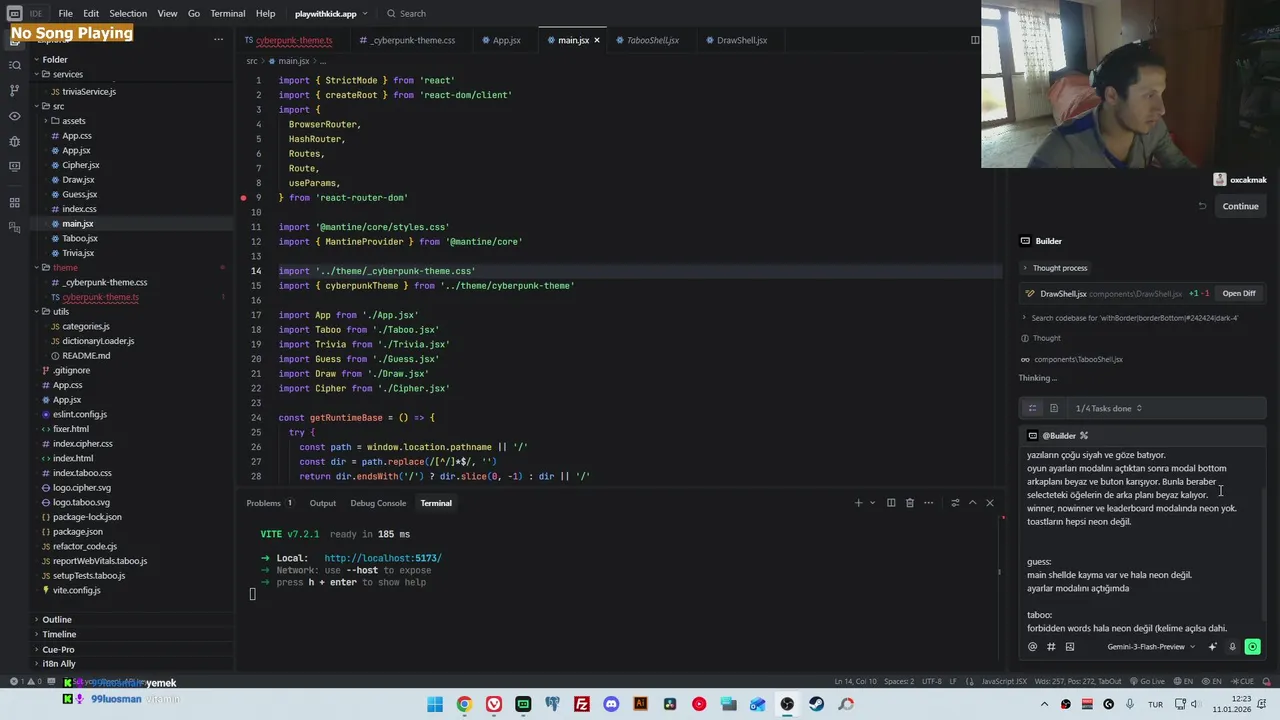Click the undo arrow beside Continue
The image size is (1280, 720).
(x=1202, y=206)
